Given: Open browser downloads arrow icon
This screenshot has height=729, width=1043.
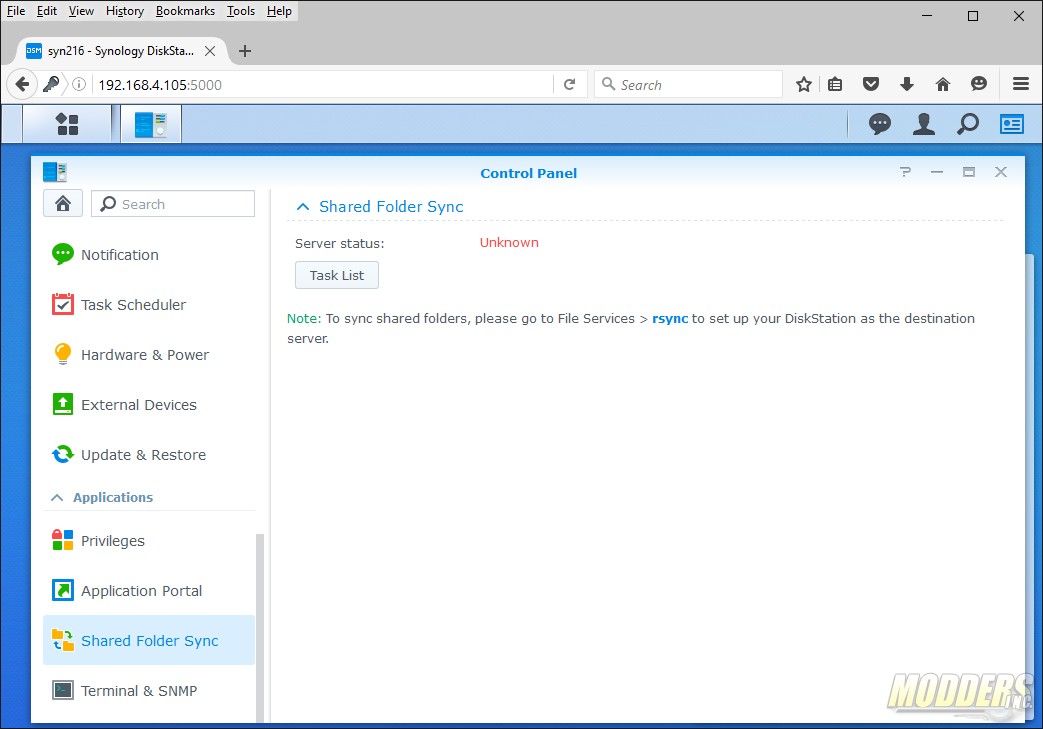Looking at the screenshot, I should point(907,84).
